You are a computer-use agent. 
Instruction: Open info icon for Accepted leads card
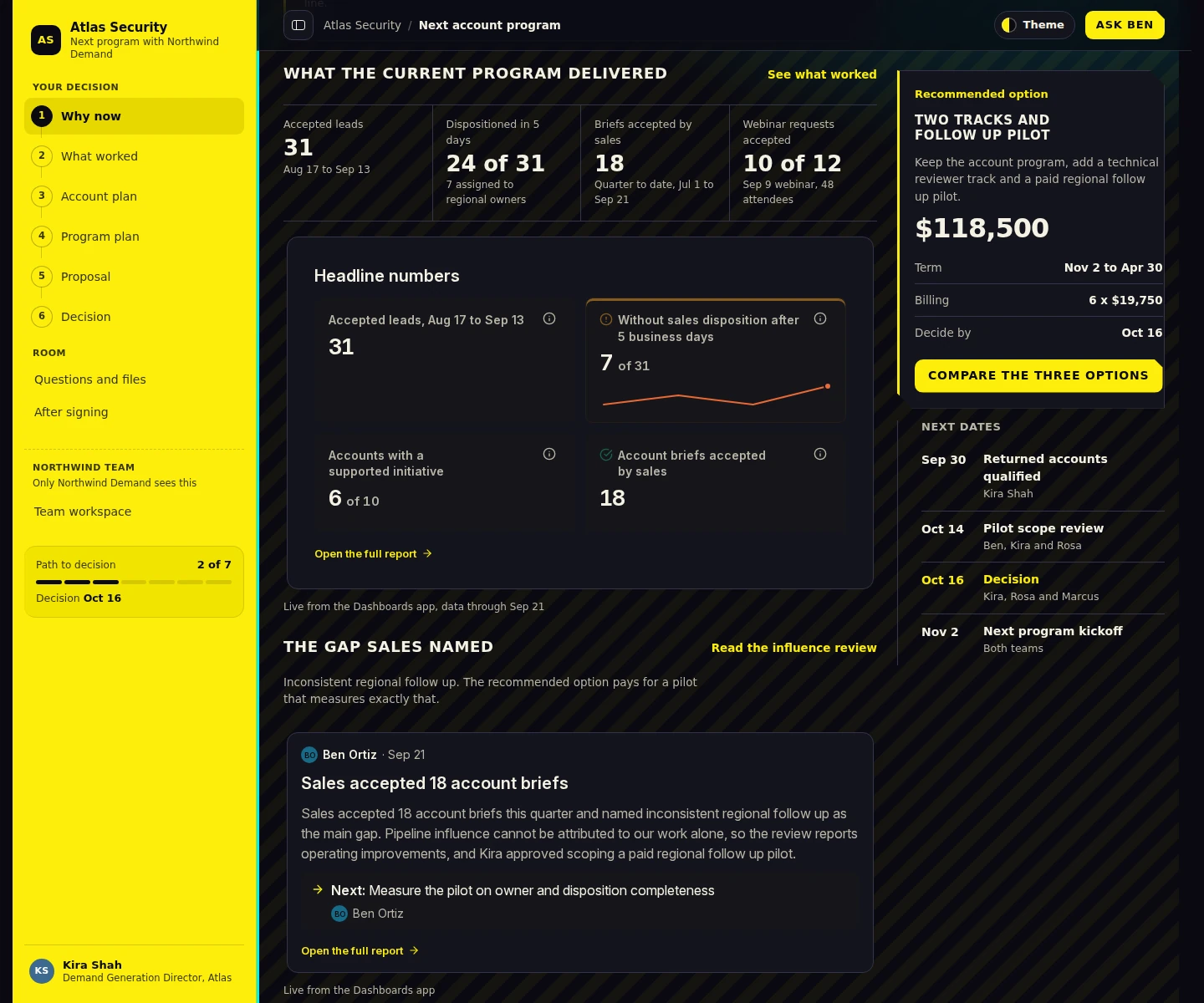(549, 318)
